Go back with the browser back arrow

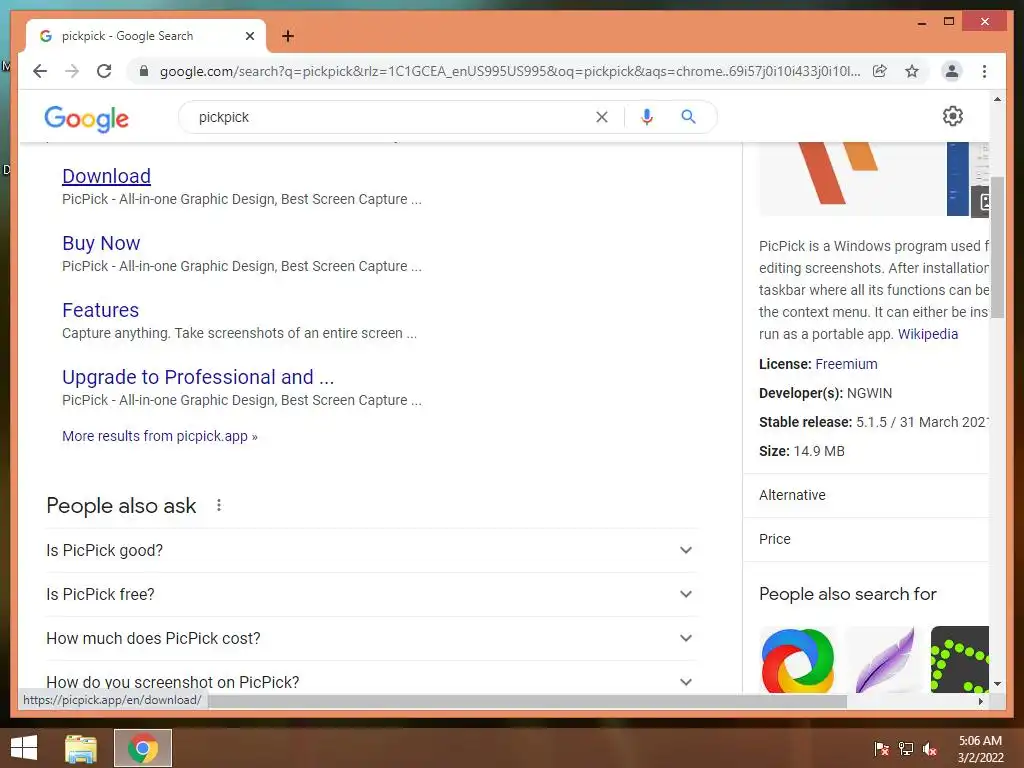coord(40,71)
